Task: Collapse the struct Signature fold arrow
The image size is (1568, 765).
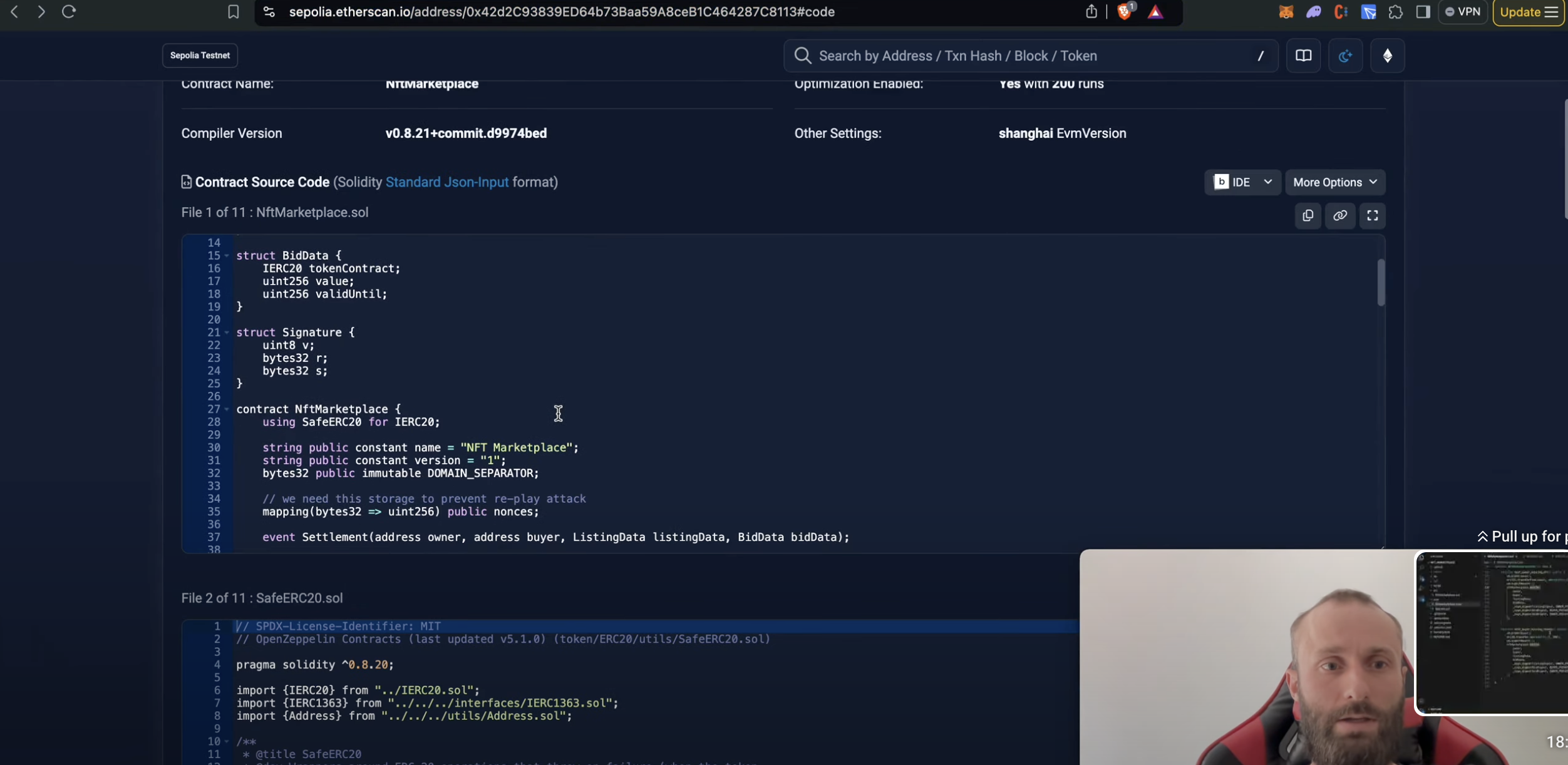Action: pos(227,332)
